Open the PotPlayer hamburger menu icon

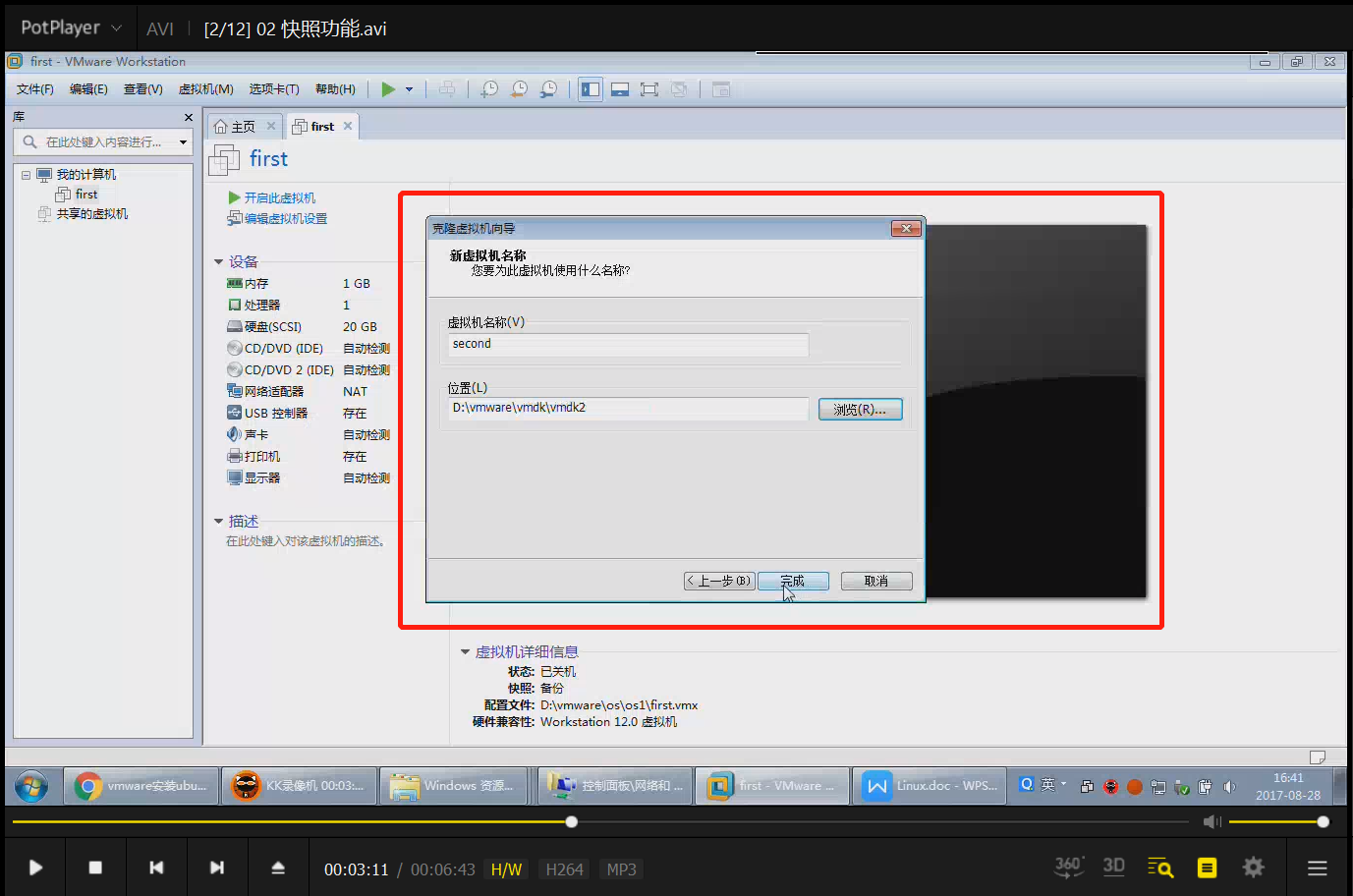pyautogui.click(x=1318, y=868)
